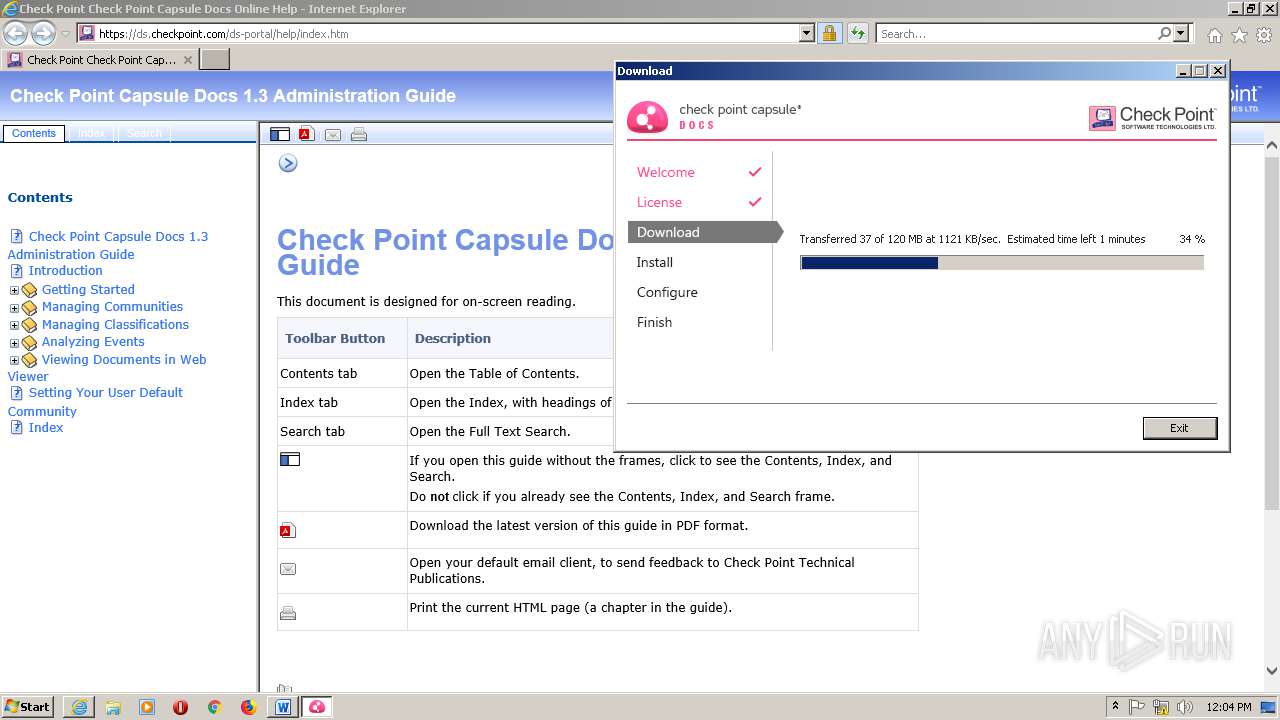This screenshot has width=1280, height=720.
Task: Click in the address bar URL field
Action: click(x=447, y=33)
